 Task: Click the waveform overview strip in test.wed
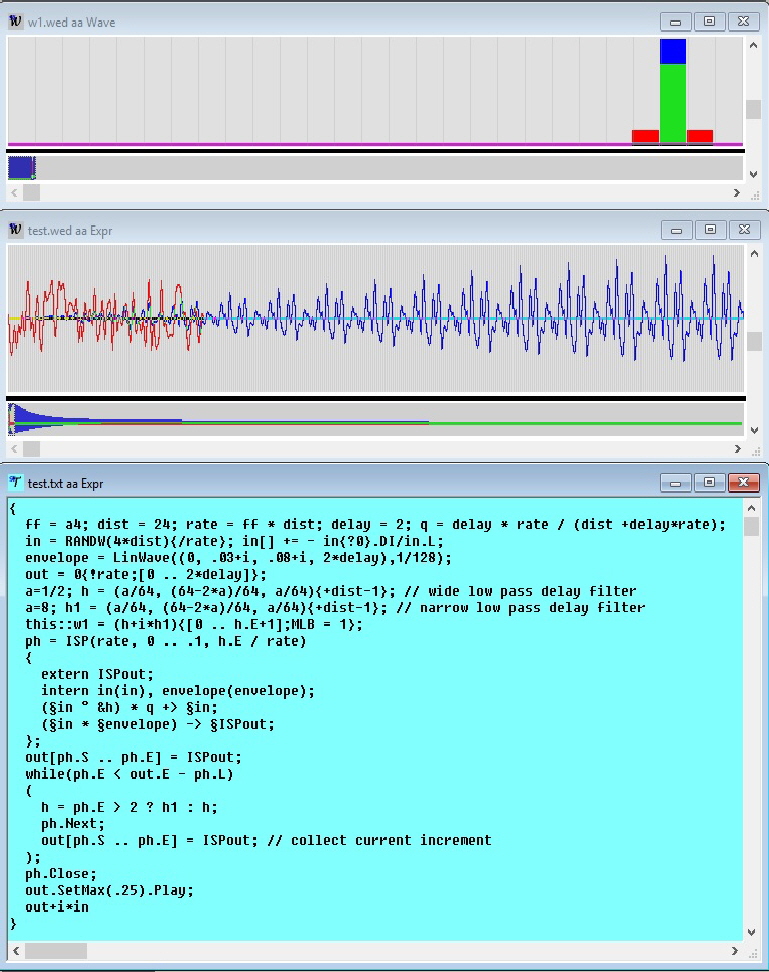pyautogui.click(x=375, y=418)
